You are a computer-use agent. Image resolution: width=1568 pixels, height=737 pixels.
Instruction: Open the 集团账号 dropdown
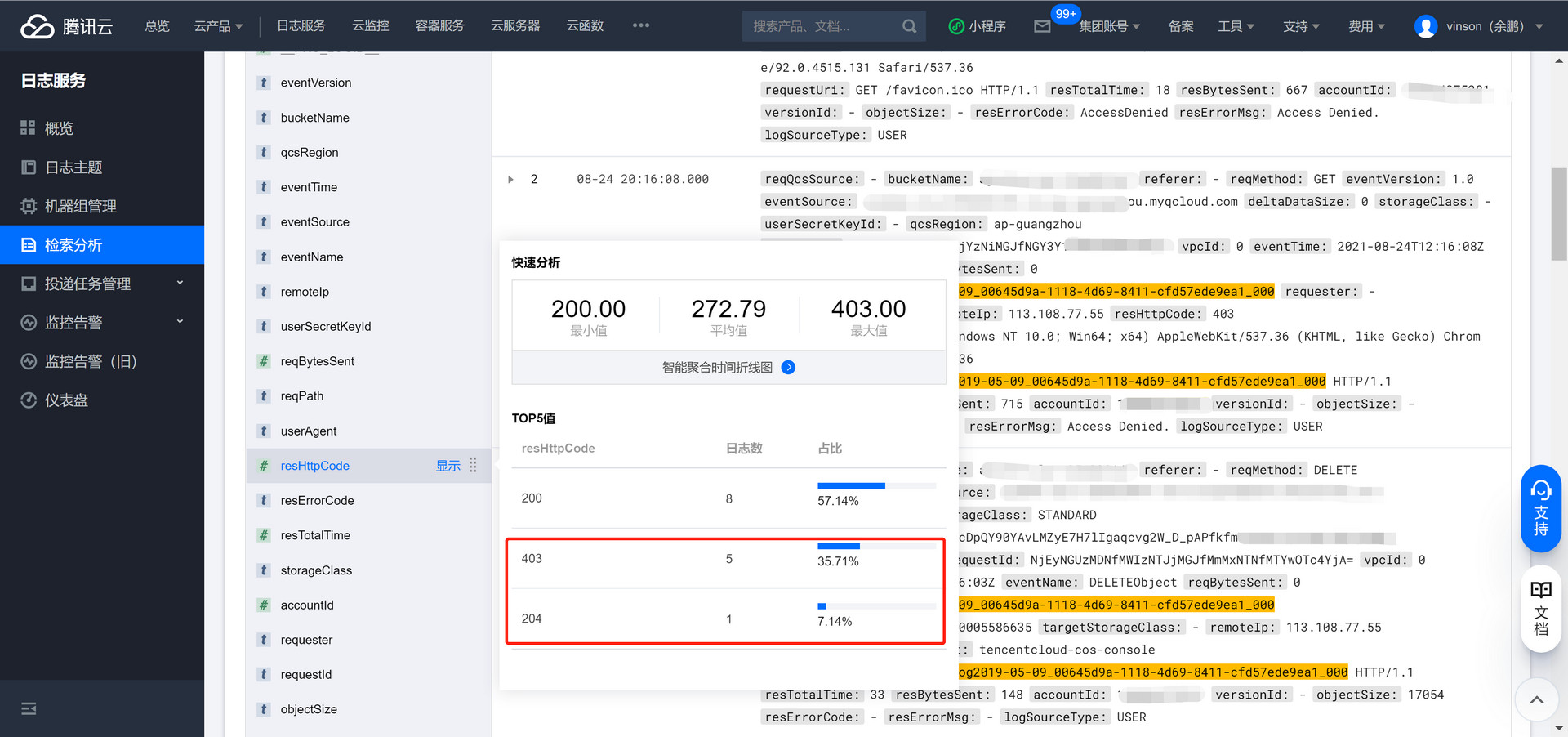(1109, 26)
